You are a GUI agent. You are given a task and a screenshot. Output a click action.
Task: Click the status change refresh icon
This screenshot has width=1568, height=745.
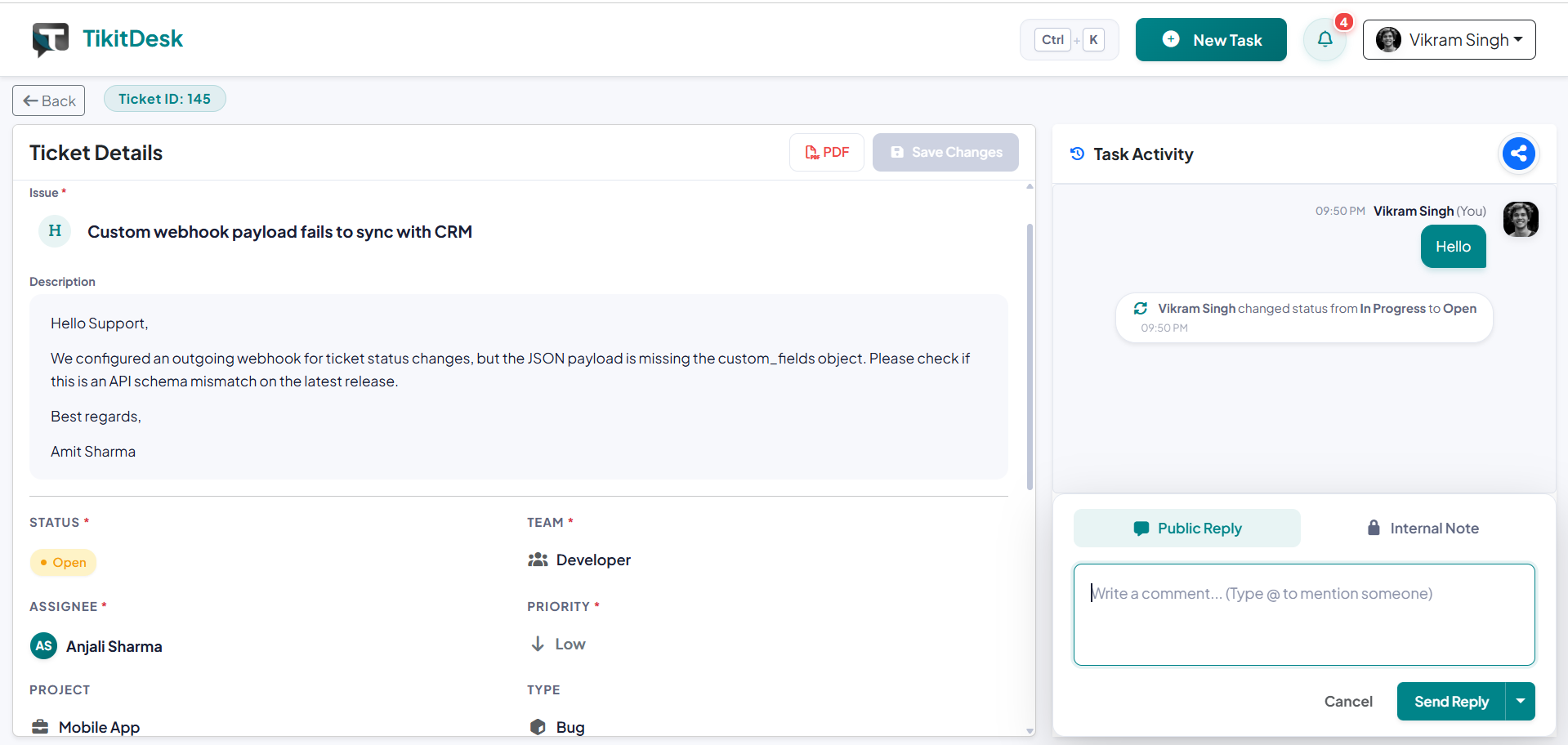[1141, 308]
